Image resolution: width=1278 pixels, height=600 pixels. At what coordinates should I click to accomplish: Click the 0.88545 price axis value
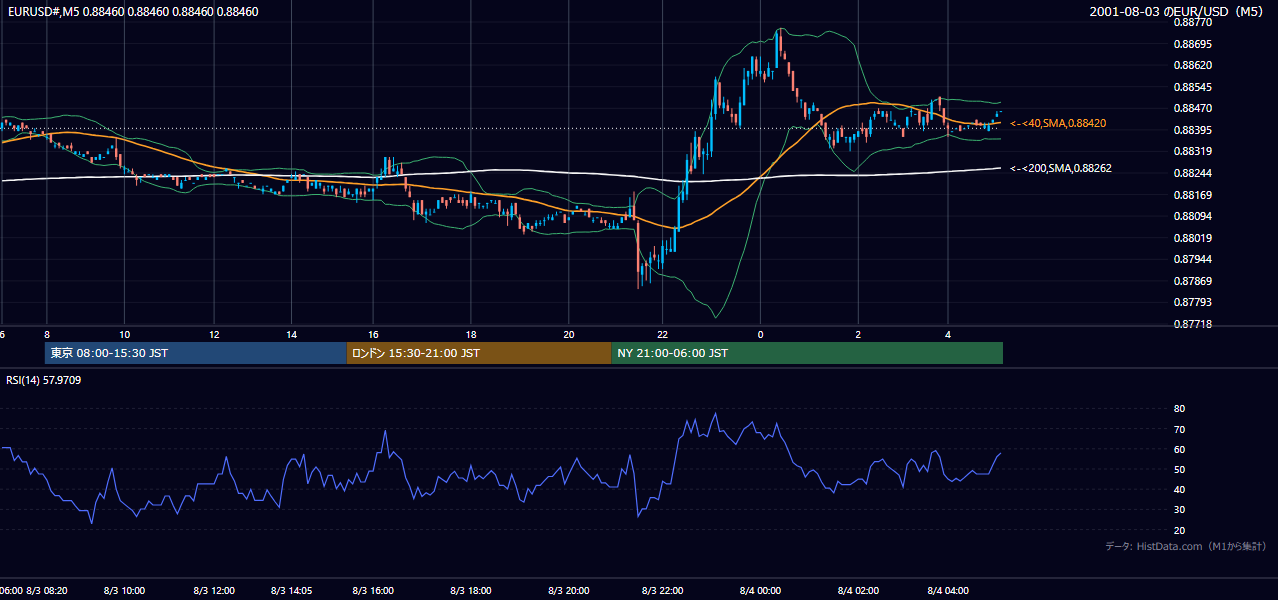coord(1193,87)
